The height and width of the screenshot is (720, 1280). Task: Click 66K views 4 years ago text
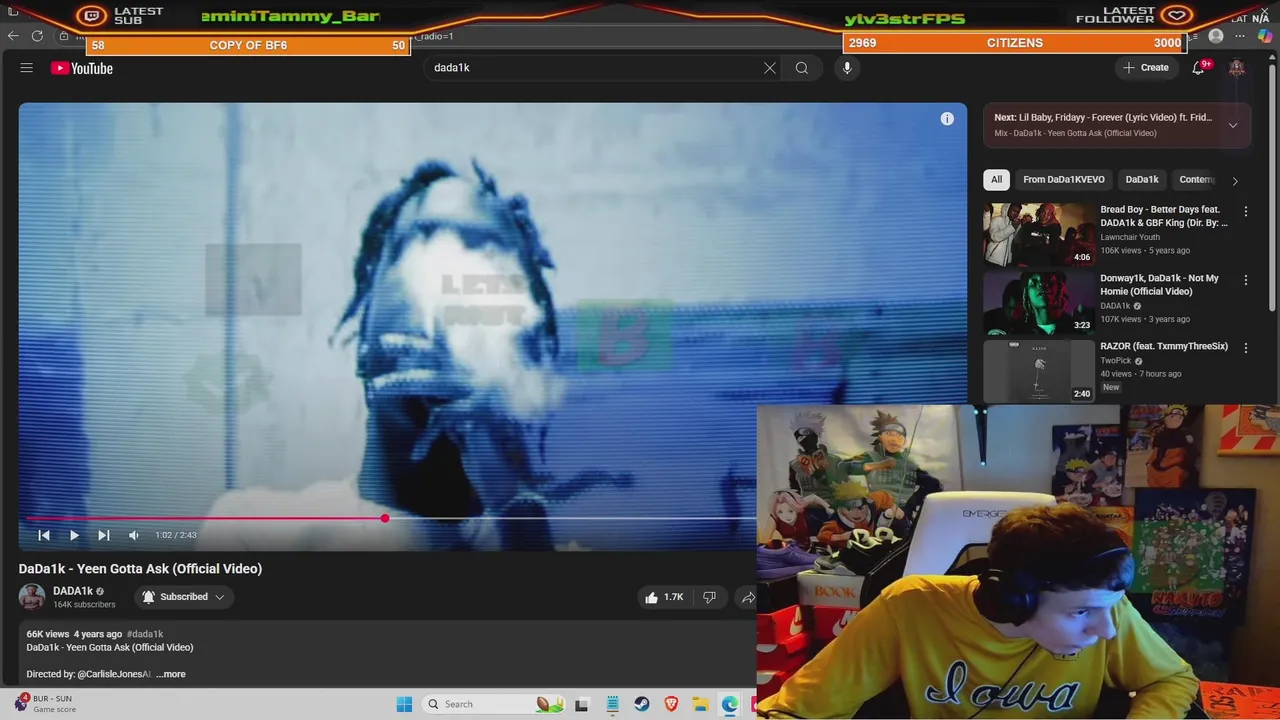coord(74,634)
